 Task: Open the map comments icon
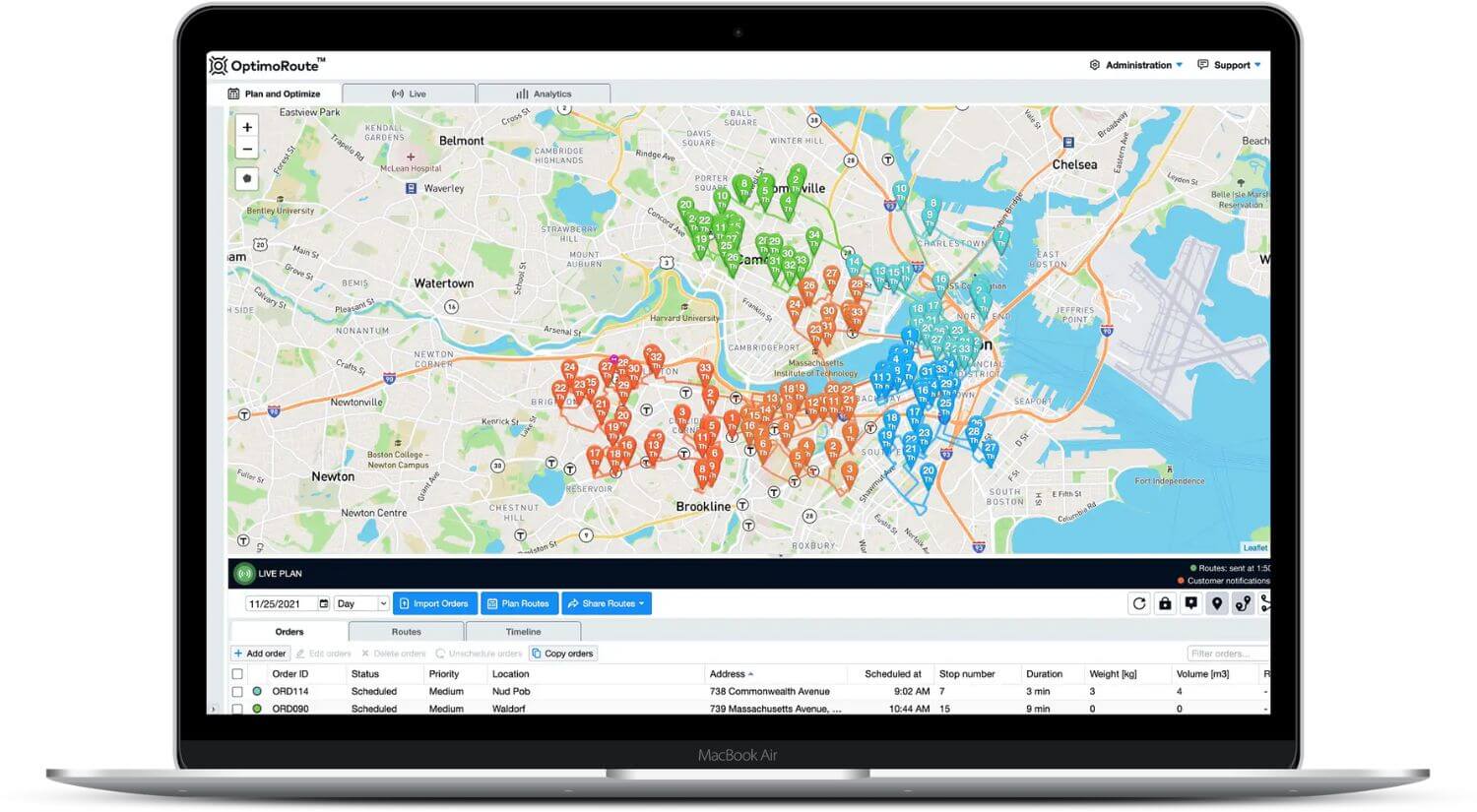click(x=1190, y=603)
